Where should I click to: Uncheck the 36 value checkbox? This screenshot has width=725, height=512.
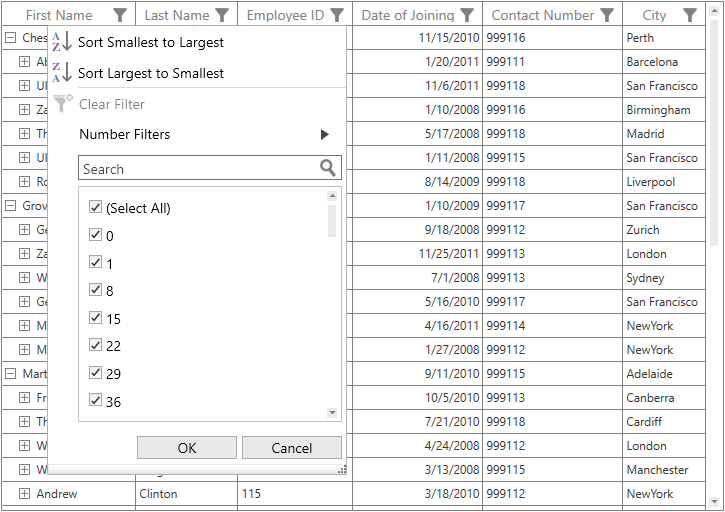(95, 400)
